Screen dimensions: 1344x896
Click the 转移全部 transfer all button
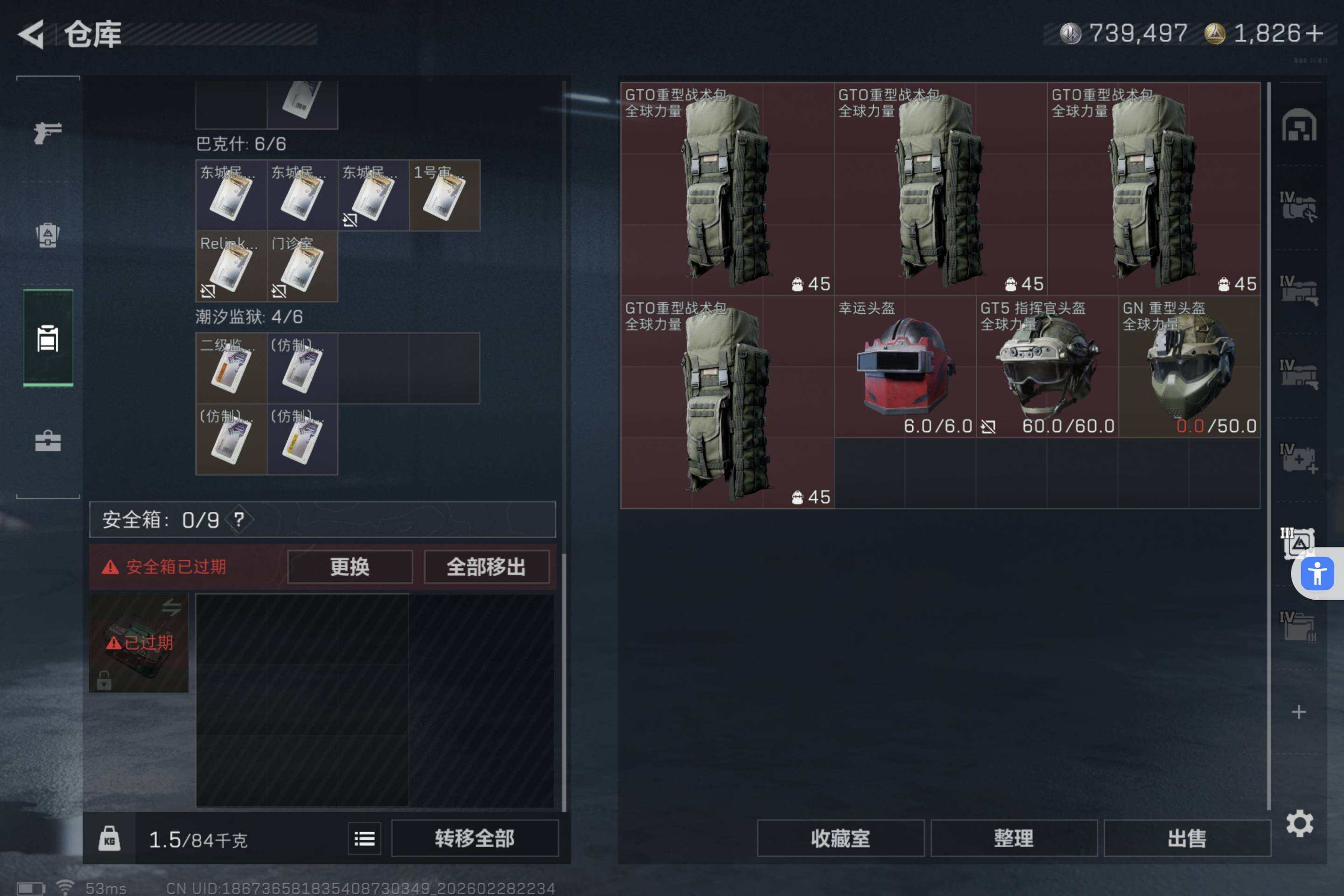click(x=475, y=838)
